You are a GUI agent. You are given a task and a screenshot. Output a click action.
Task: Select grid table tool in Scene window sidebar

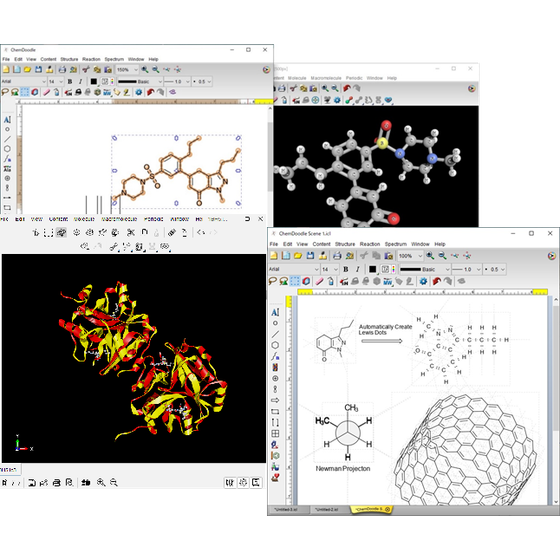[x=275, y=434]
